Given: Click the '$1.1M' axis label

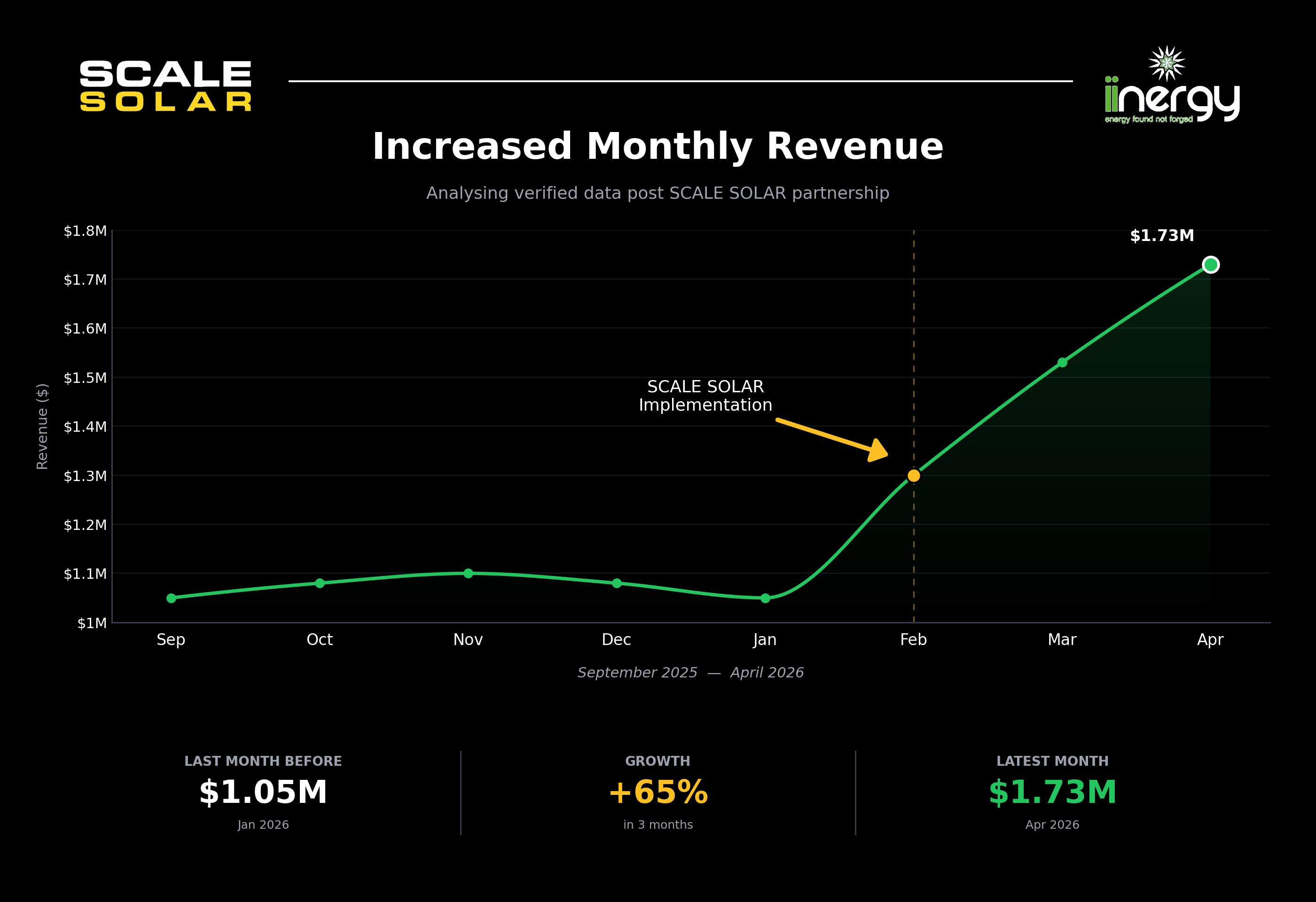Looking at the screenshot, I should tap(85, 574).
